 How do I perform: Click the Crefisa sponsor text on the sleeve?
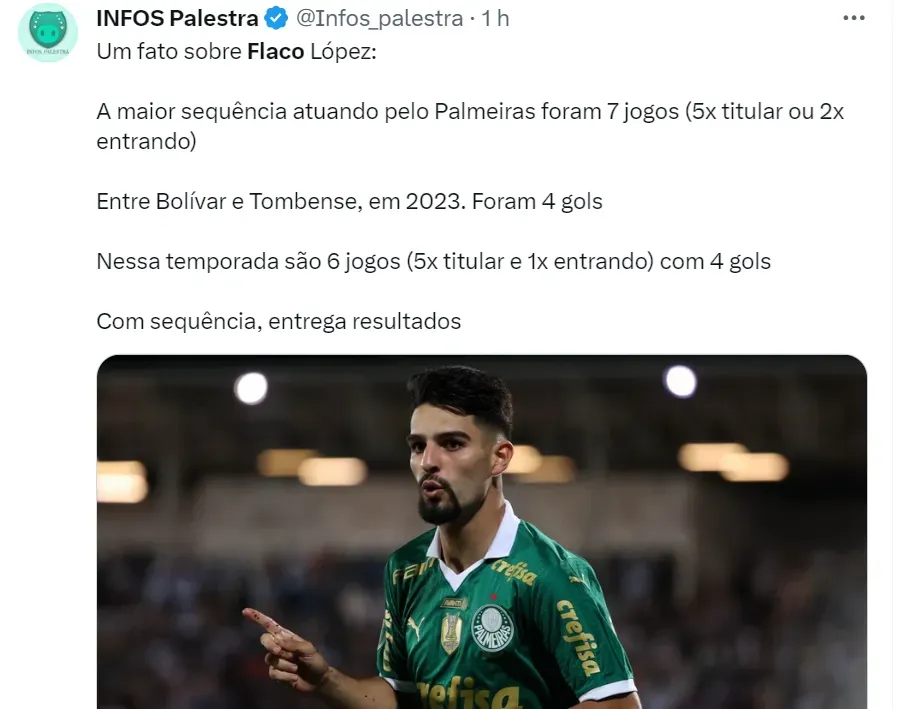click(x=578, y=637)
